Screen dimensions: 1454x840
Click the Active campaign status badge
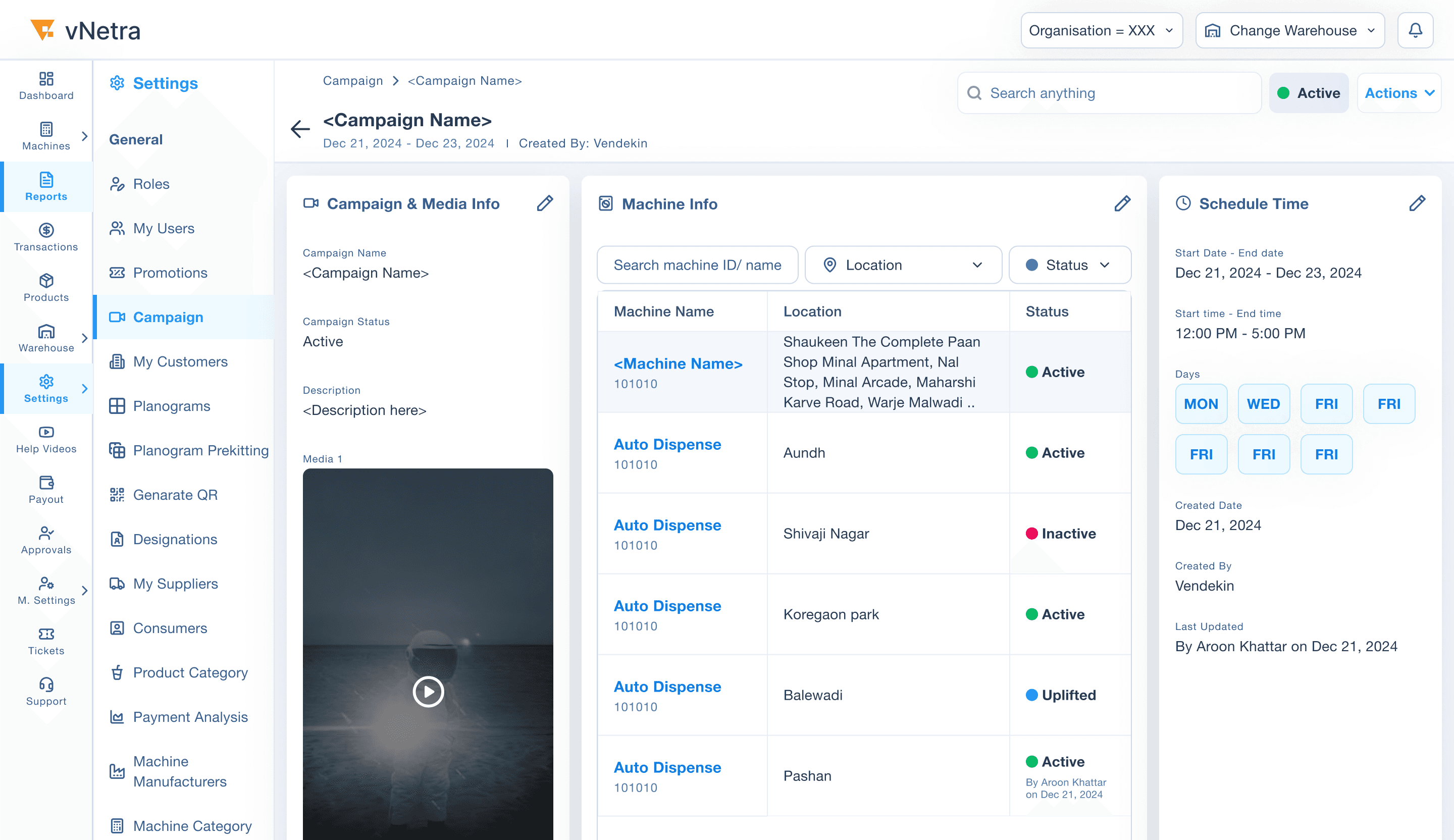[1308, 93]
